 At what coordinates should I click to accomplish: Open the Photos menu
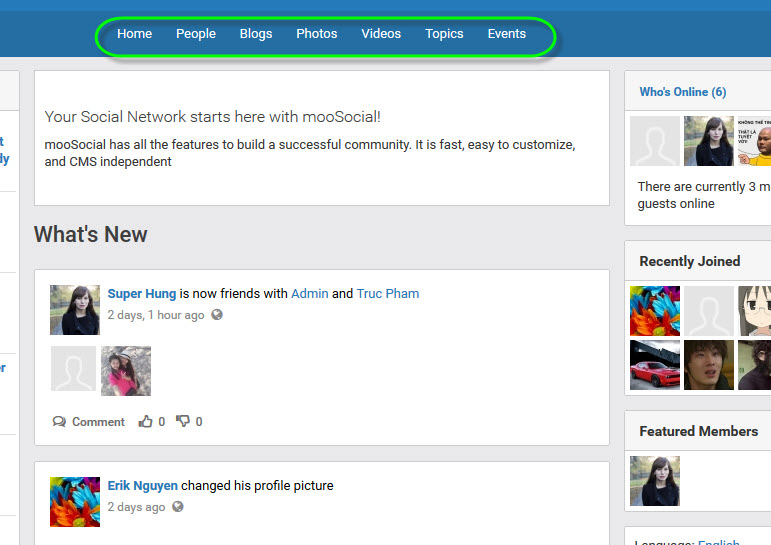317,34
